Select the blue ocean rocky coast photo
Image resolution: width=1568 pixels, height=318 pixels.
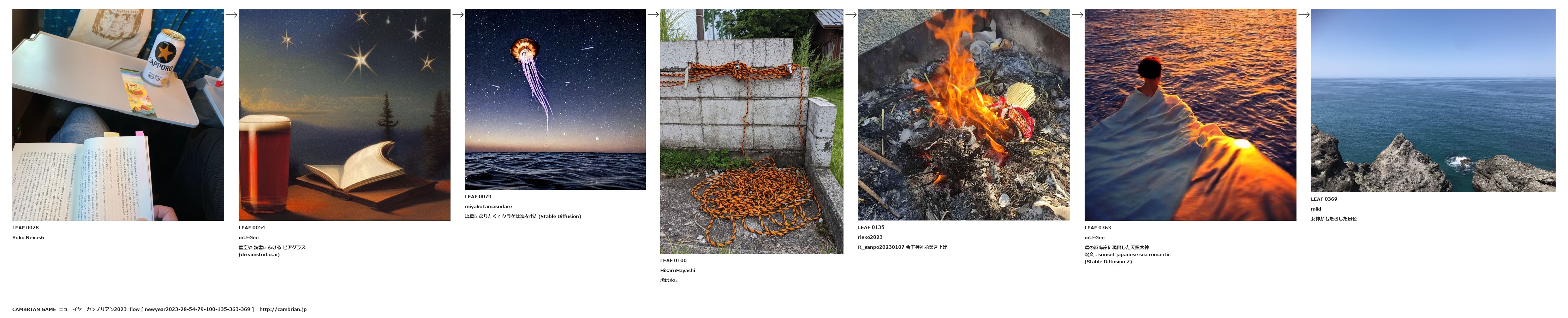pos(1433,100)
